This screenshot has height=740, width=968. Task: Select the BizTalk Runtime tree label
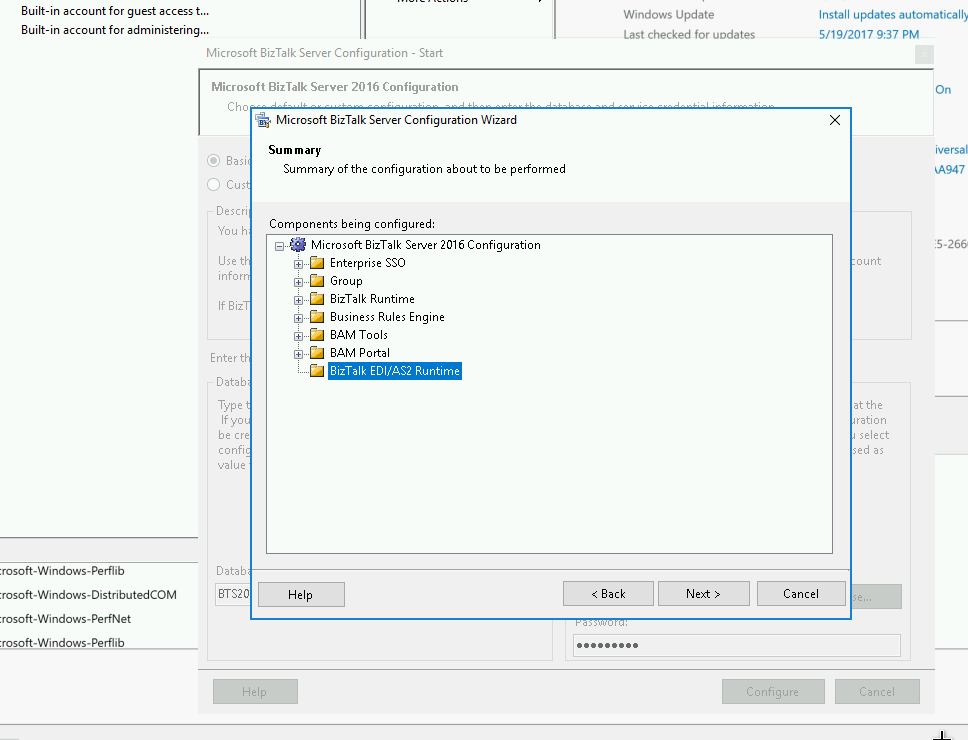(372, 299)
